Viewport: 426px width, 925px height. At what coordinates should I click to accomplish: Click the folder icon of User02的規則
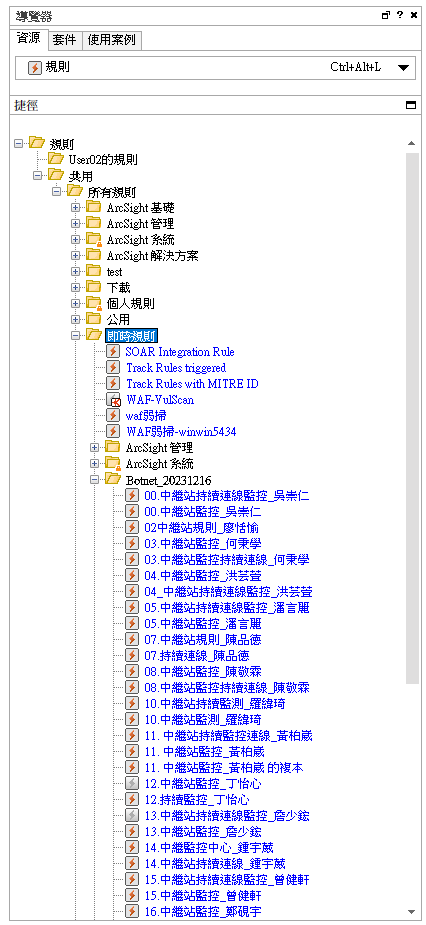click(56, 159)
